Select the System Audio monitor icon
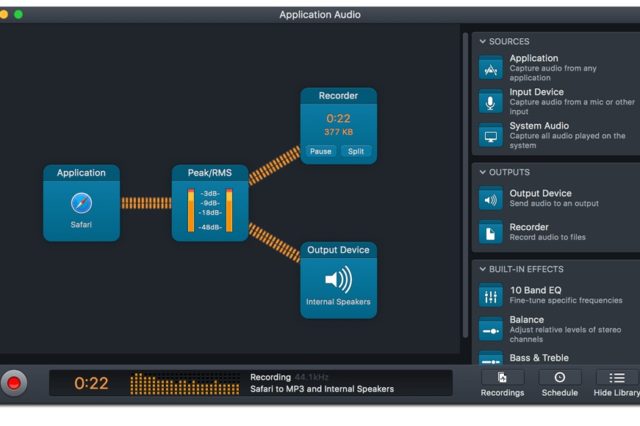640x426 pixels. pos(491,136)
